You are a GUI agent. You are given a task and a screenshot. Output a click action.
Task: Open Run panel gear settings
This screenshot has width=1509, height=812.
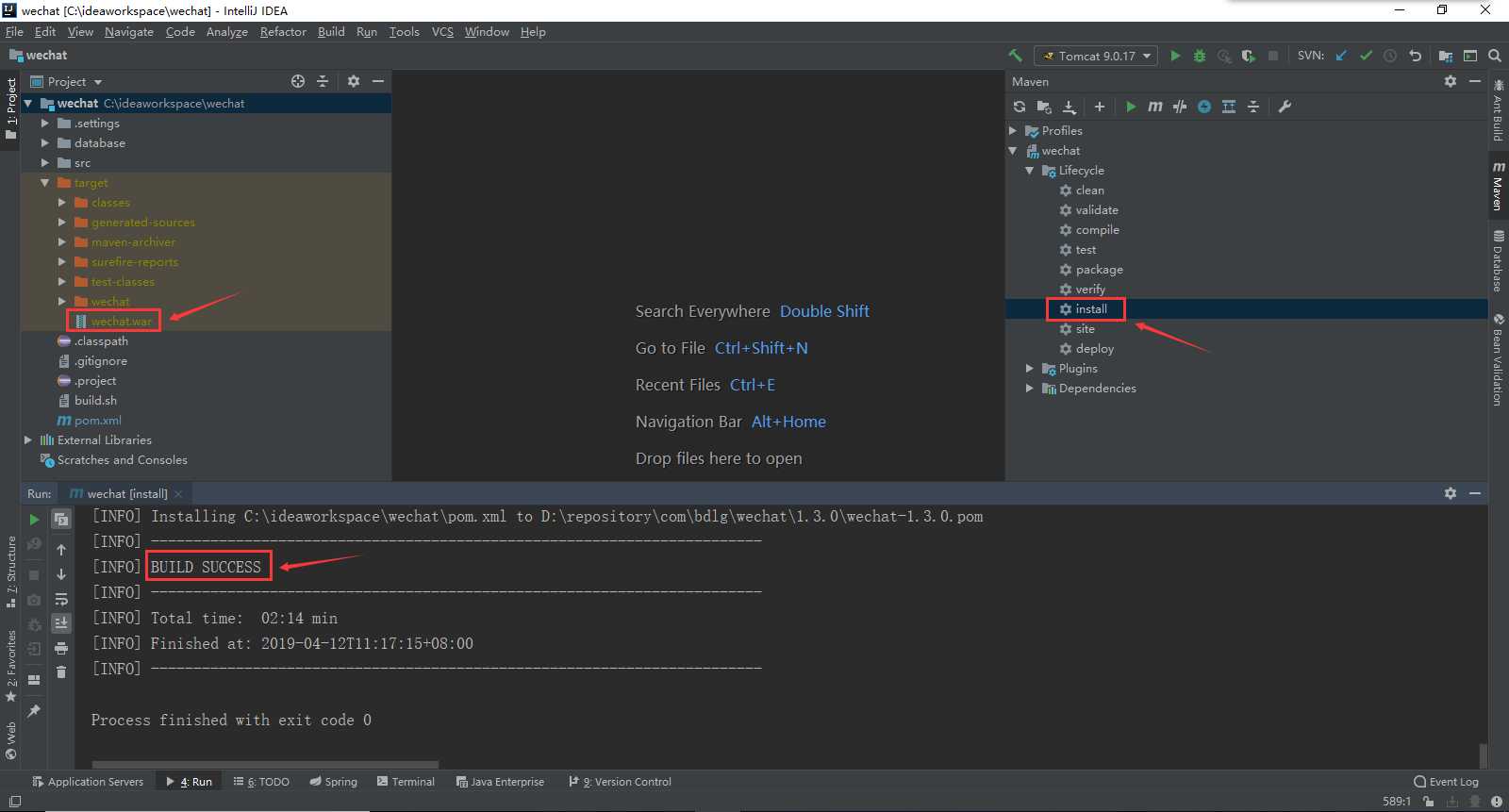(1451, 493)
